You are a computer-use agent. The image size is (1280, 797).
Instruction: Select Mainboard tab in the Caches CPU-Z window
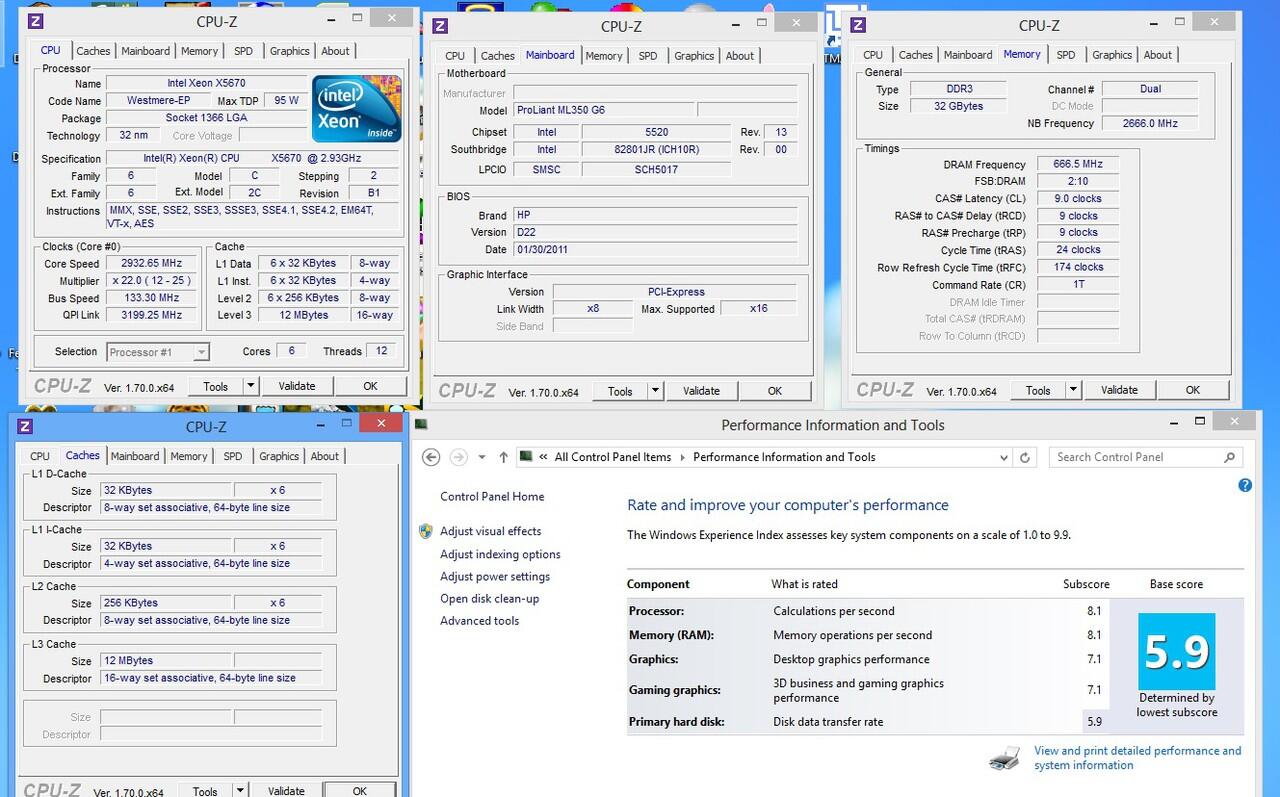[135, 456]
